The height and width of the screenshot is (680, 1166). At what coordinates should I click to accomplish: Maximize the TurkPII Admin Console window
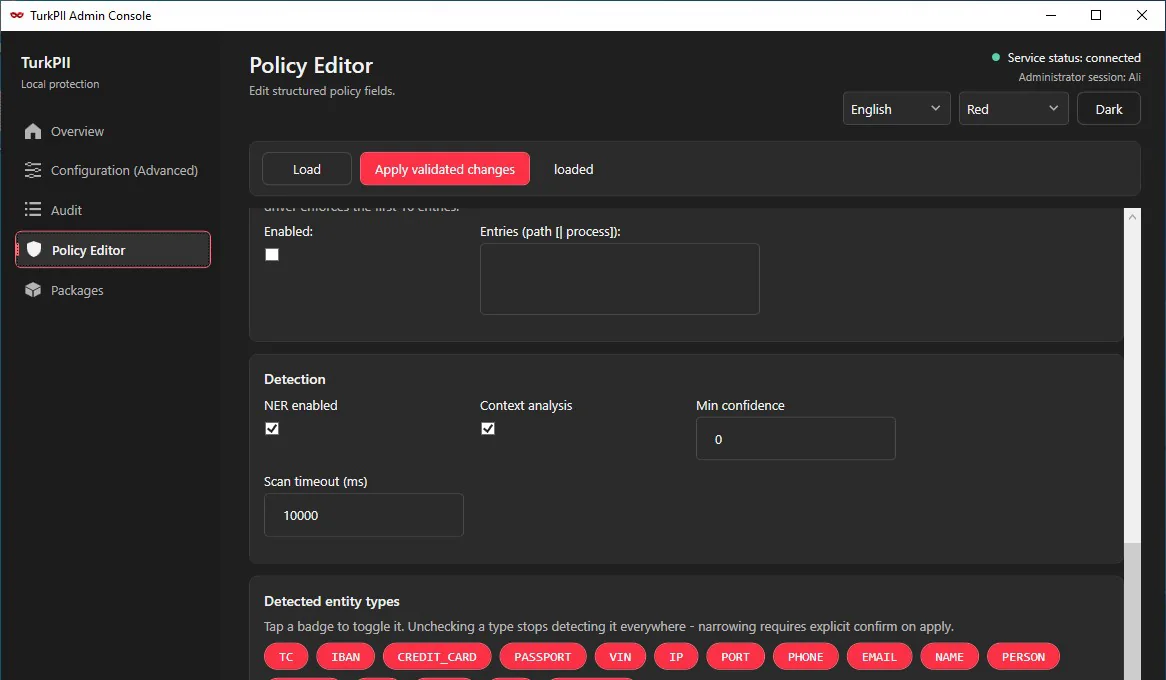pos(1096,15)
